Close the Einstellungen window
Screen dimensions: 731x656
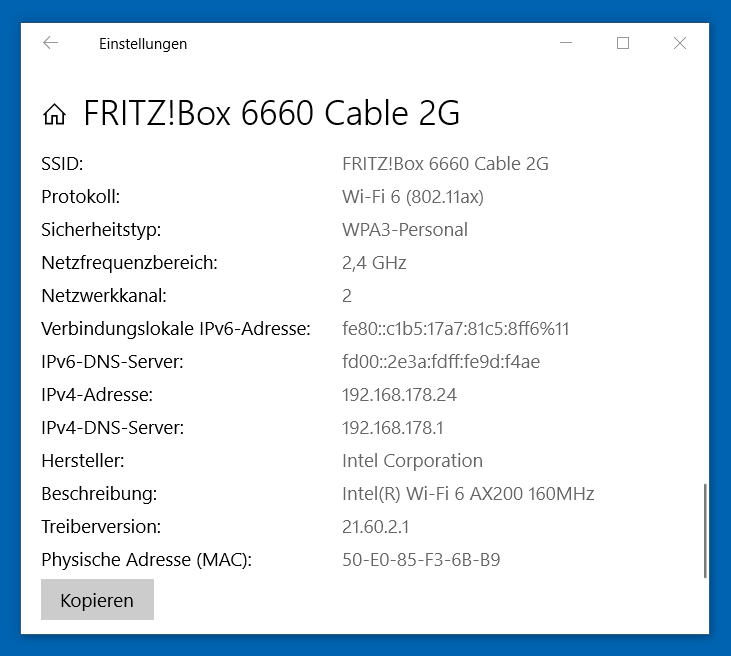[680, 43]
